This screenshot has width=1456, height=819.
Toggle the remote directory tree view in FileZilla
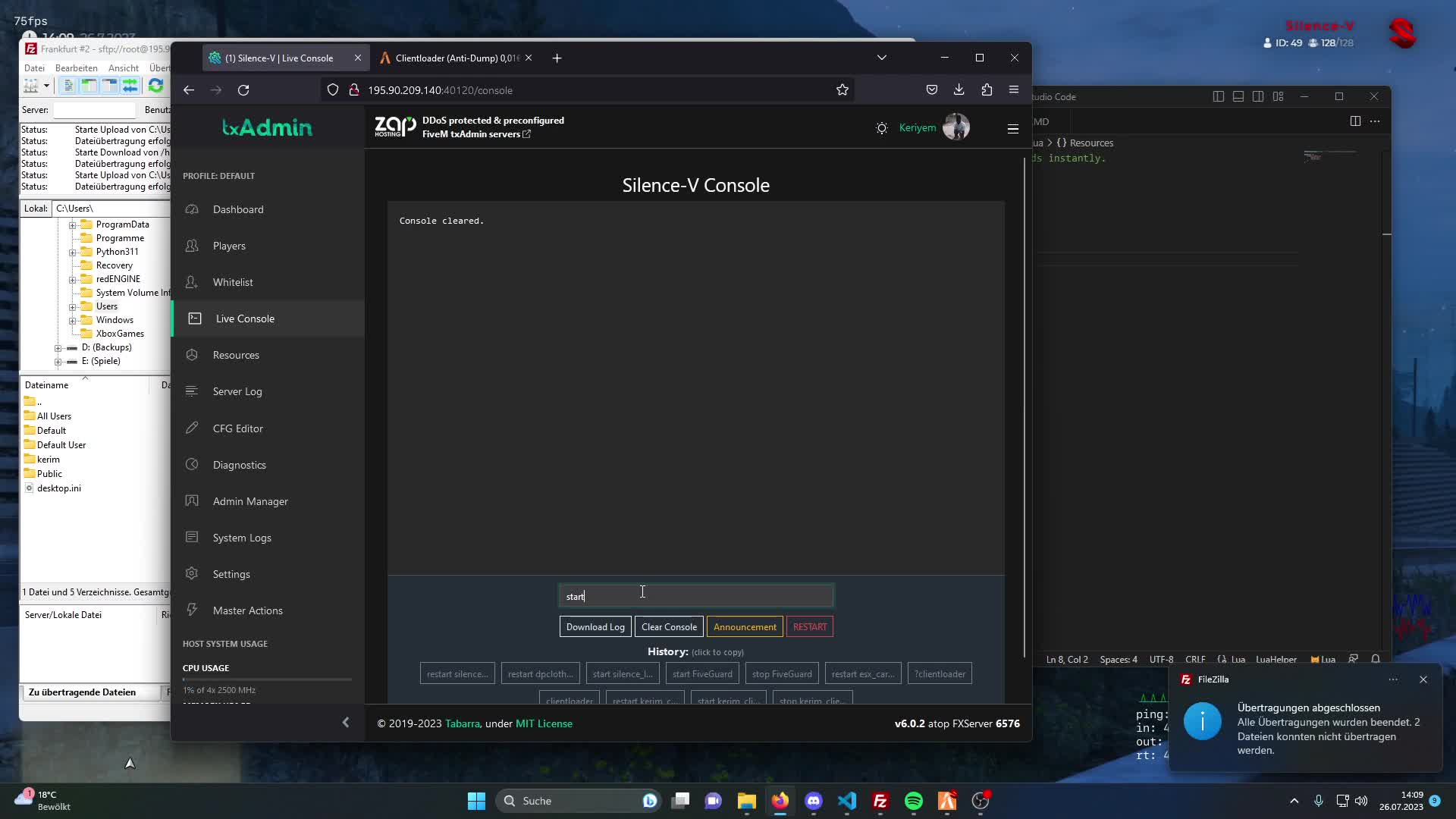[110, 86]
